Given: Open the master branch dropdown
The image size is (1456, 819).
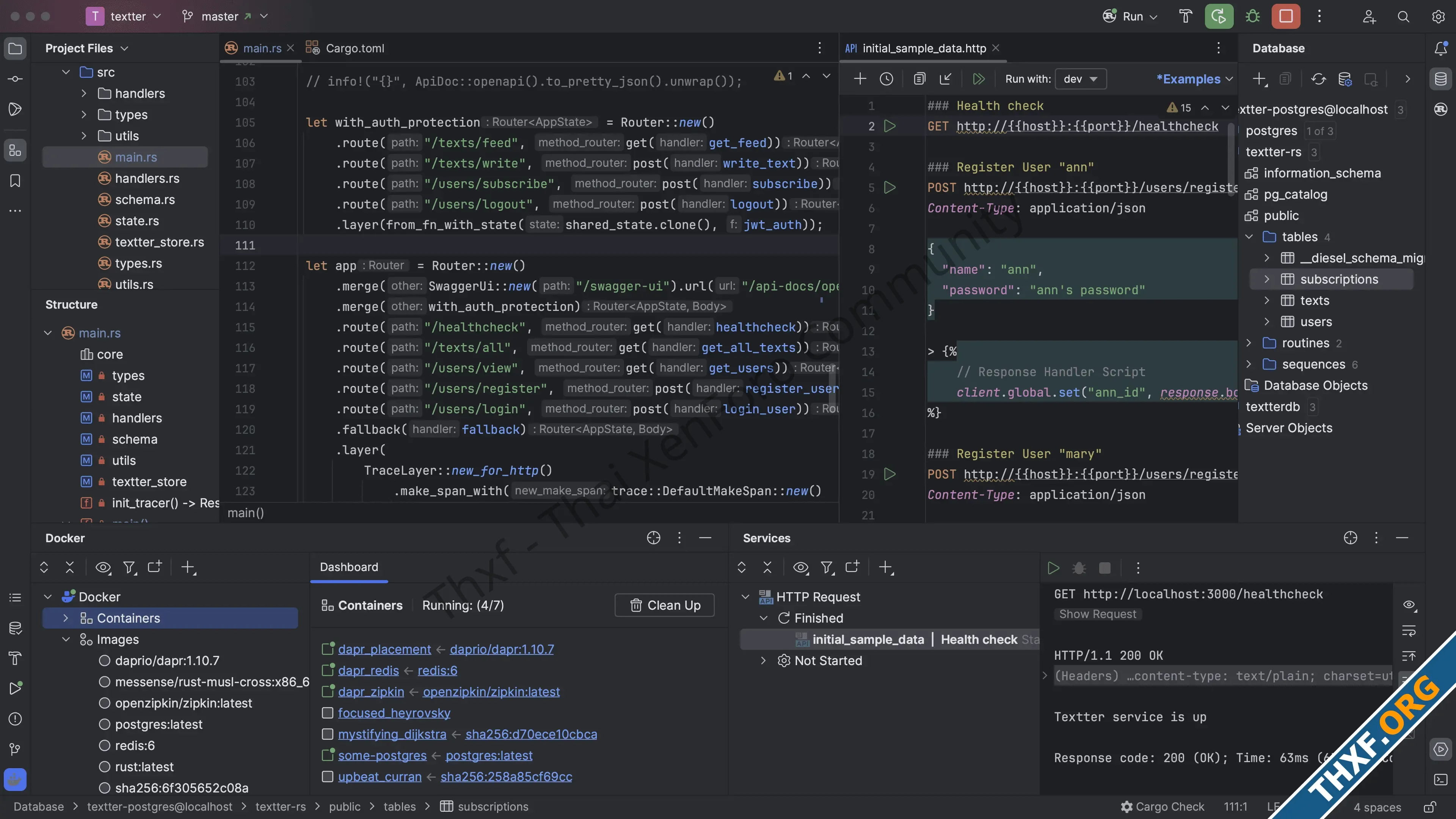Looking at the screenshot, I should (x=225, y=16).
